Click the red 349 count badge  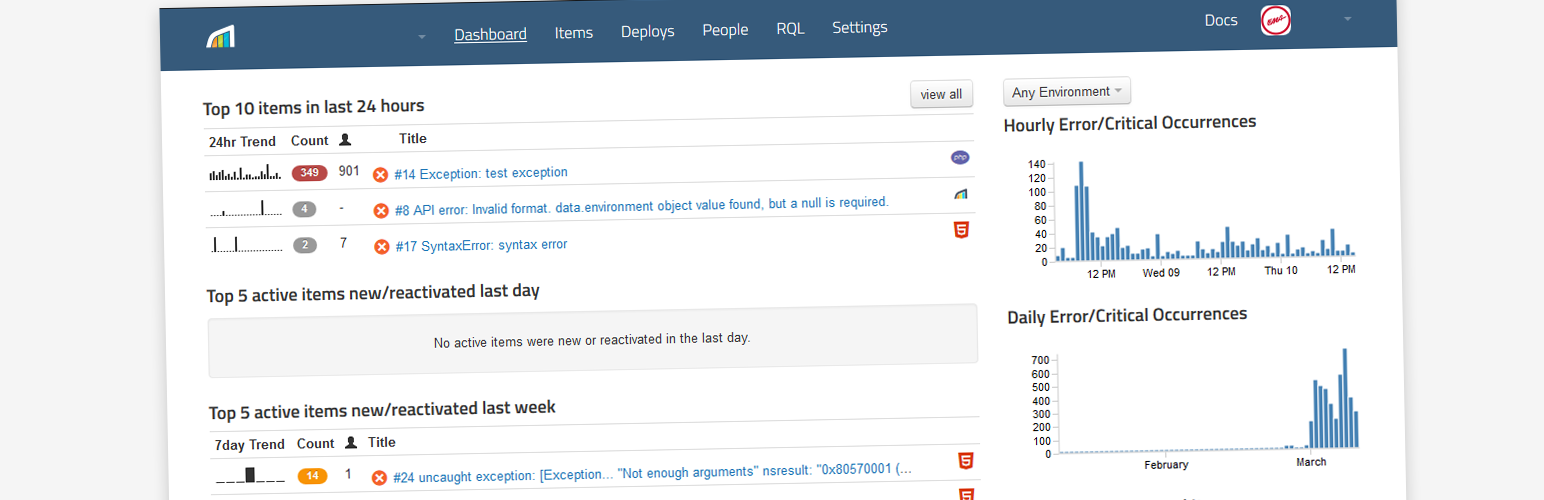click(x=309, y=173)
